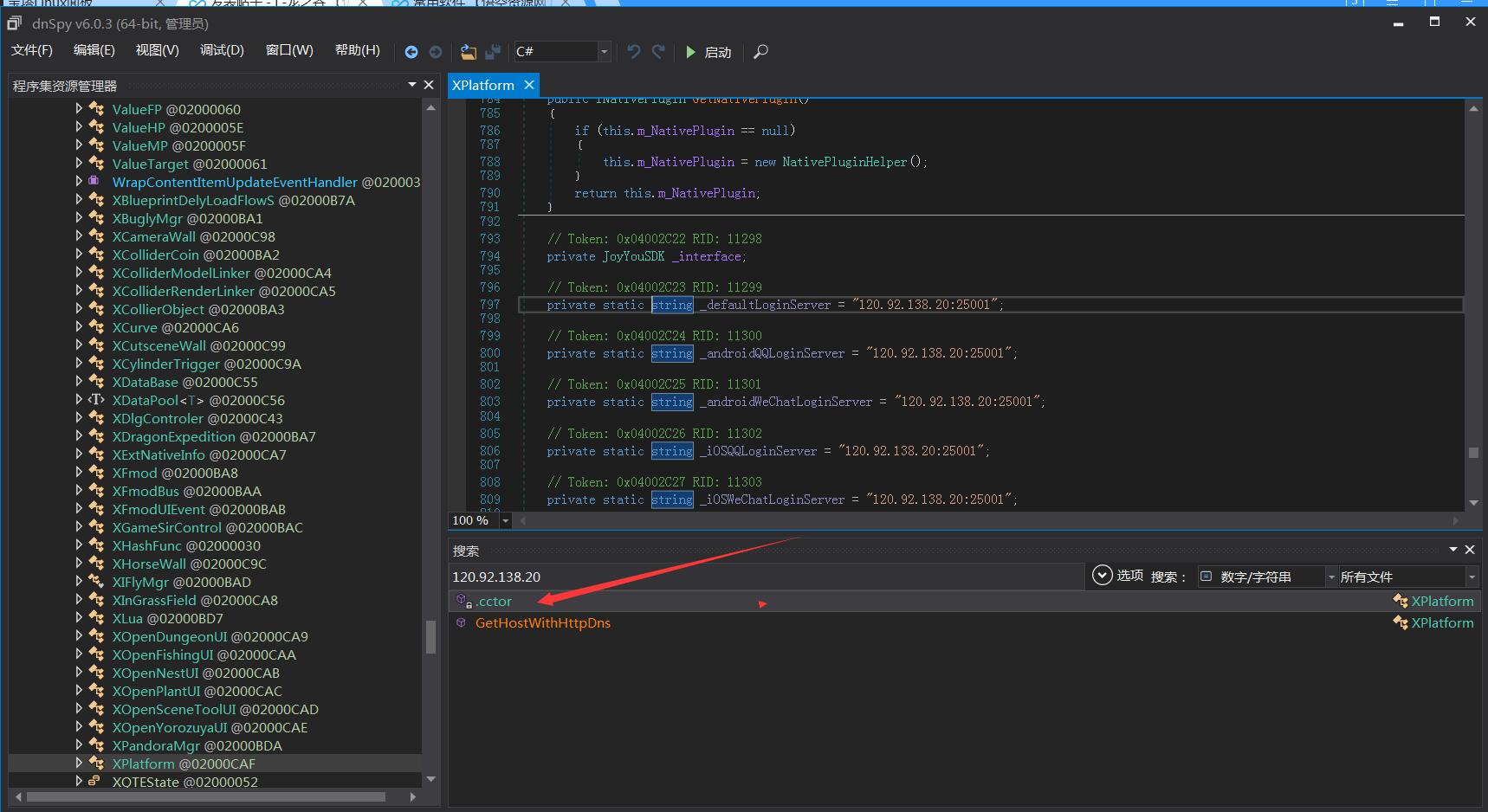Viewport: 1488px width, 812px height.
Task: Open the 100 % zoom dropdown
Action: [x=505, y=520]
